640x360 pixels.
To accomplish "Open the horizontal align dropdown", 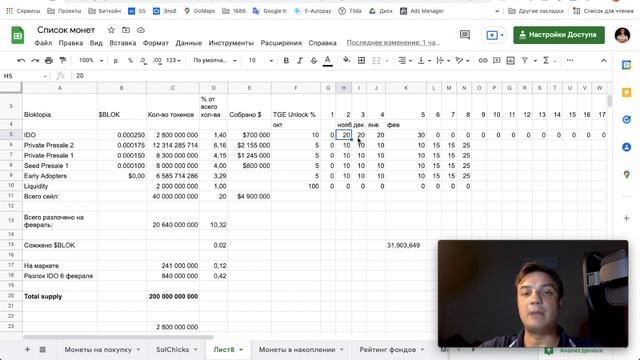I will click(404, 60).
